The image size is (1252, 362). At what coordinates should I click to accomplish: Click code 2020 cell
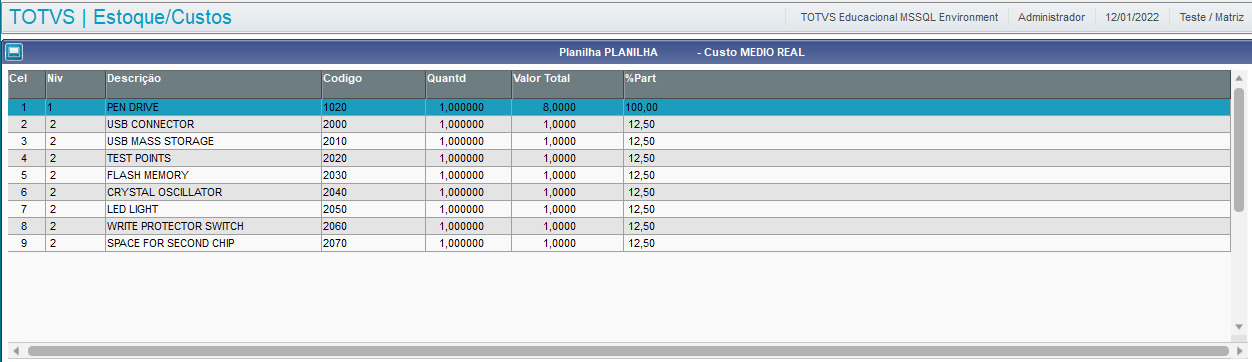click(374, 158)
